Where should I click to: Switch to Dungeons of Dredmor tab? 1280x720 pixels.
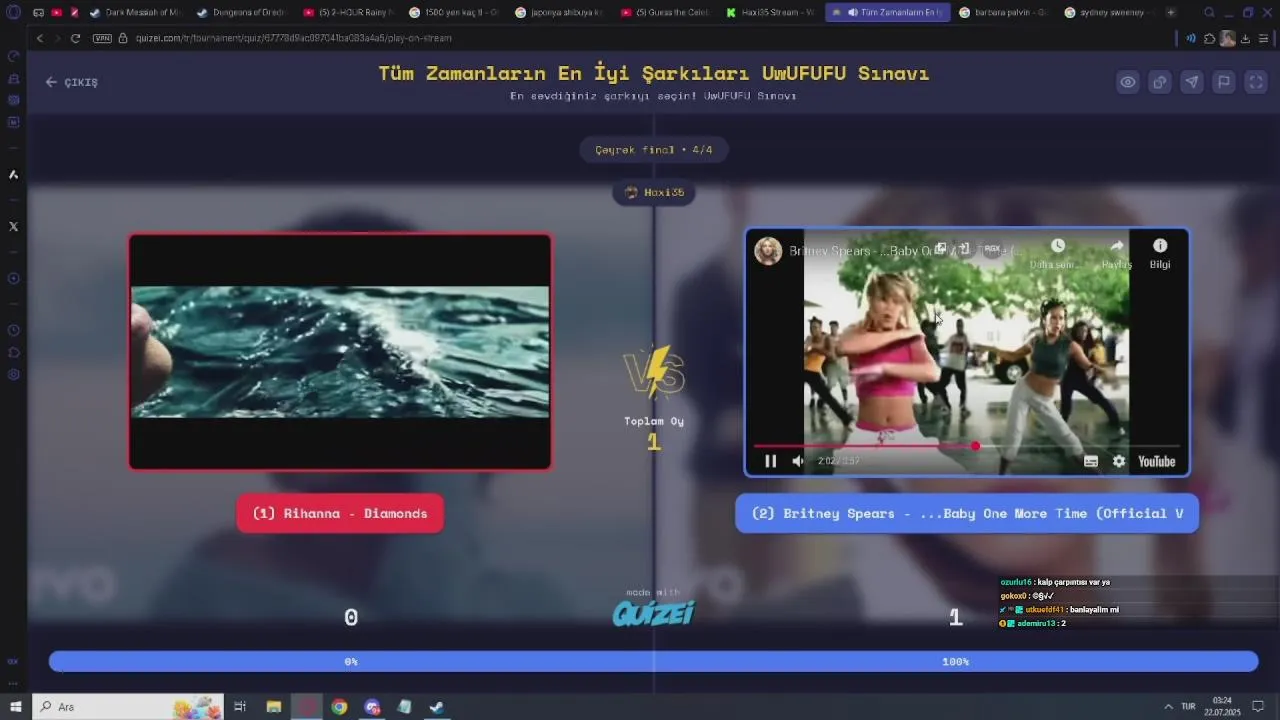pos(242,12)
